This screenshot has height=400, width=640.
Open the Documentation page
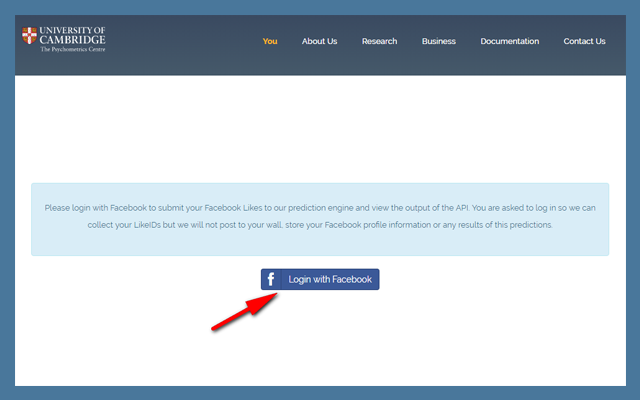pyautogui.click(x=509, y=41)
